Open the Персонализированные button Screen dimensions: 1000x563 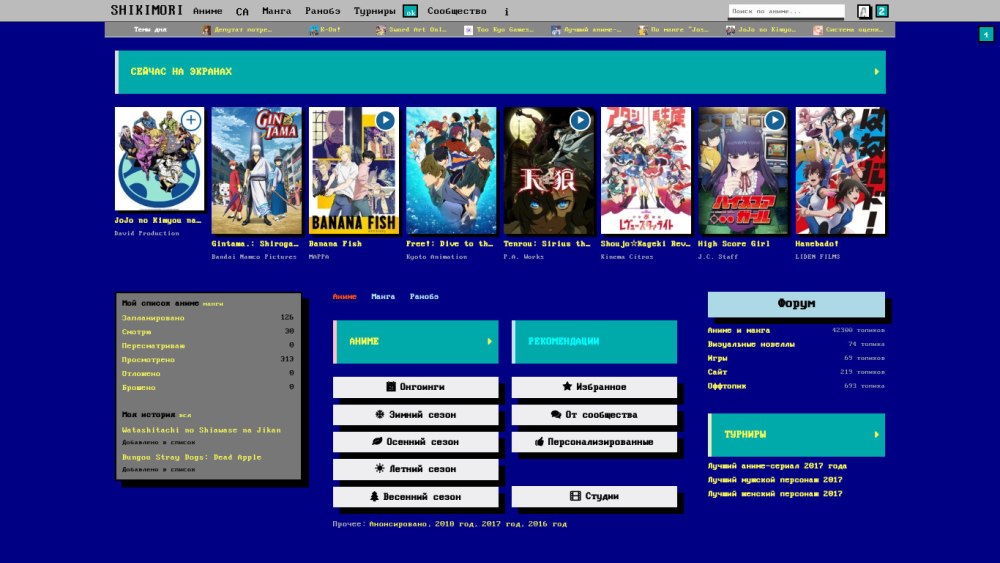pyautogui.click(x=594, y=441)
